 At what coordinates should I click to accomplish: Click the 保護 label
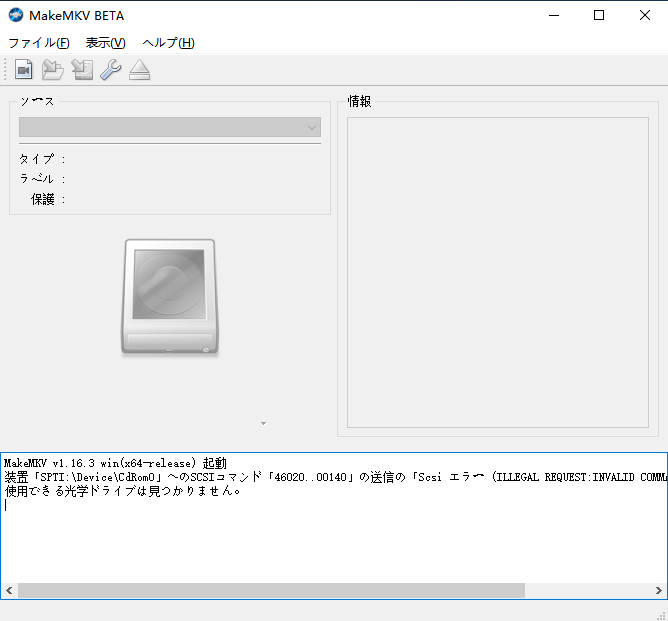(x=48, y=199)
